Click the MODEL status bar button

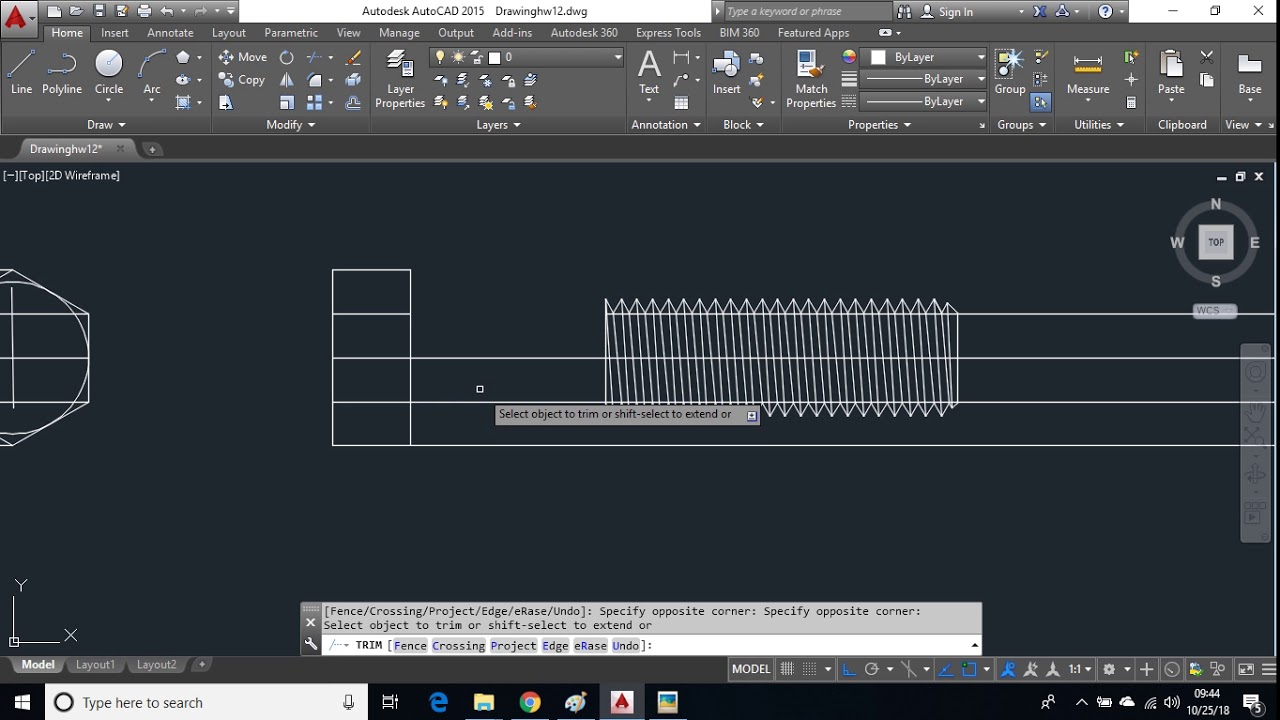click(751, 669)
